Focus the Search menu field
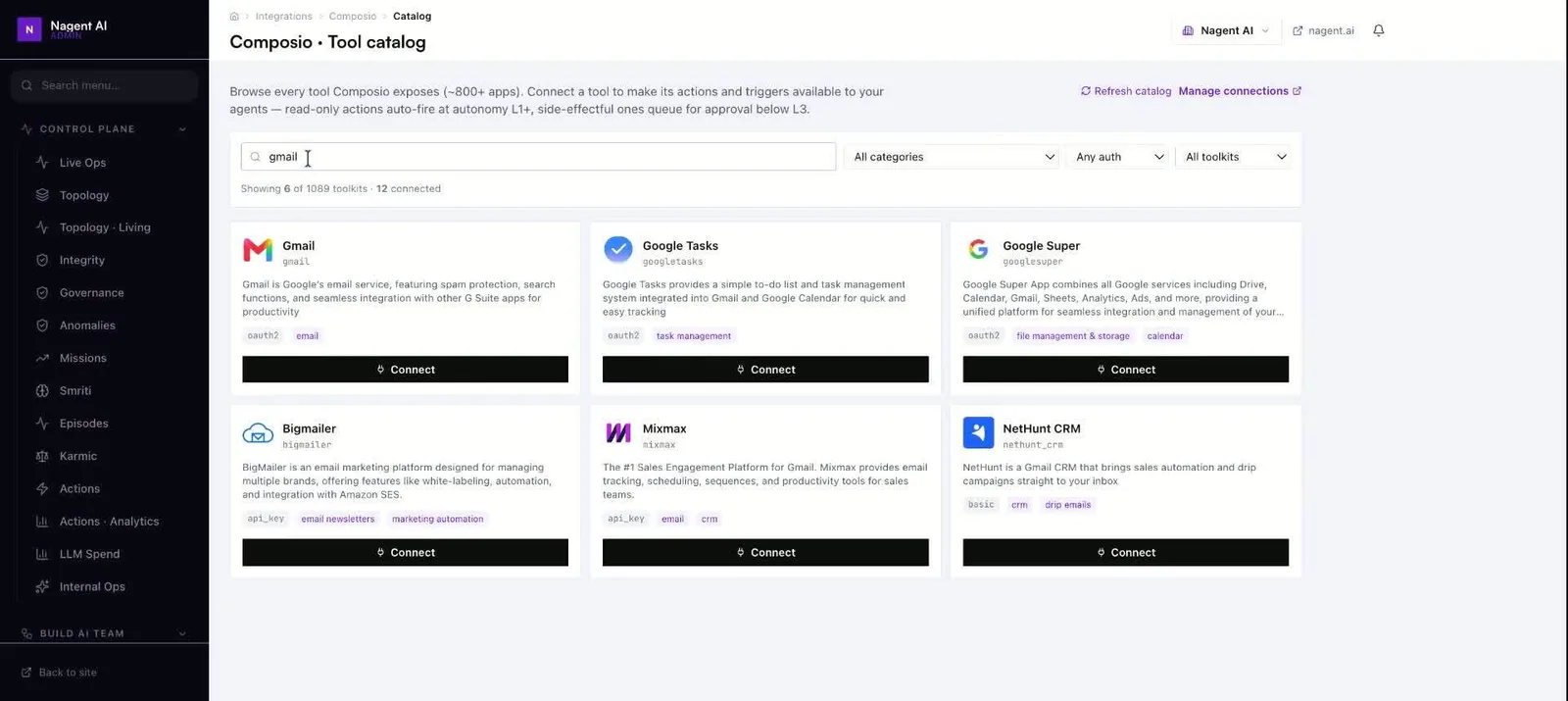This screenshot has height=701, width=1568. click(x=104, y=85)
